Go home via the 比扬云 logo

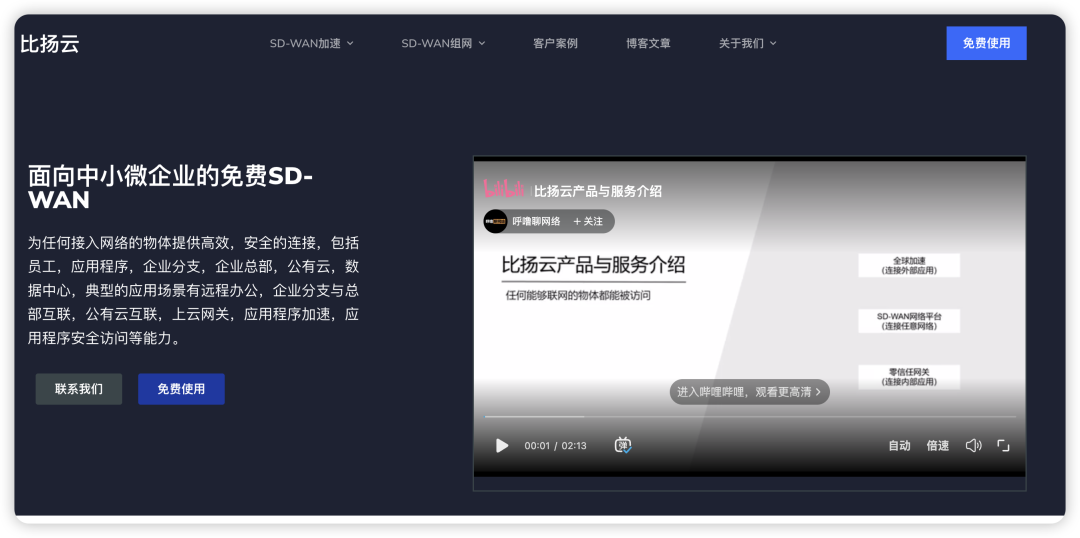(50, 43)
